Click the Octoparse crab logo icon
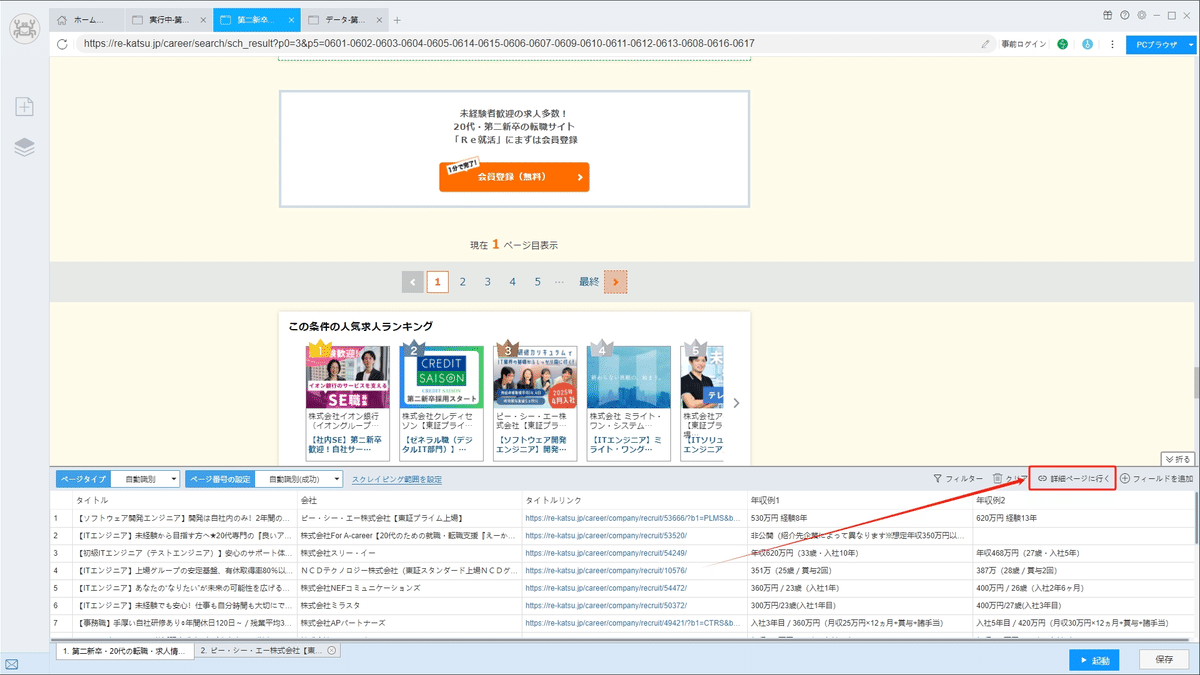The height and width of the screenshot is (675, 1200). pos(24,29)
